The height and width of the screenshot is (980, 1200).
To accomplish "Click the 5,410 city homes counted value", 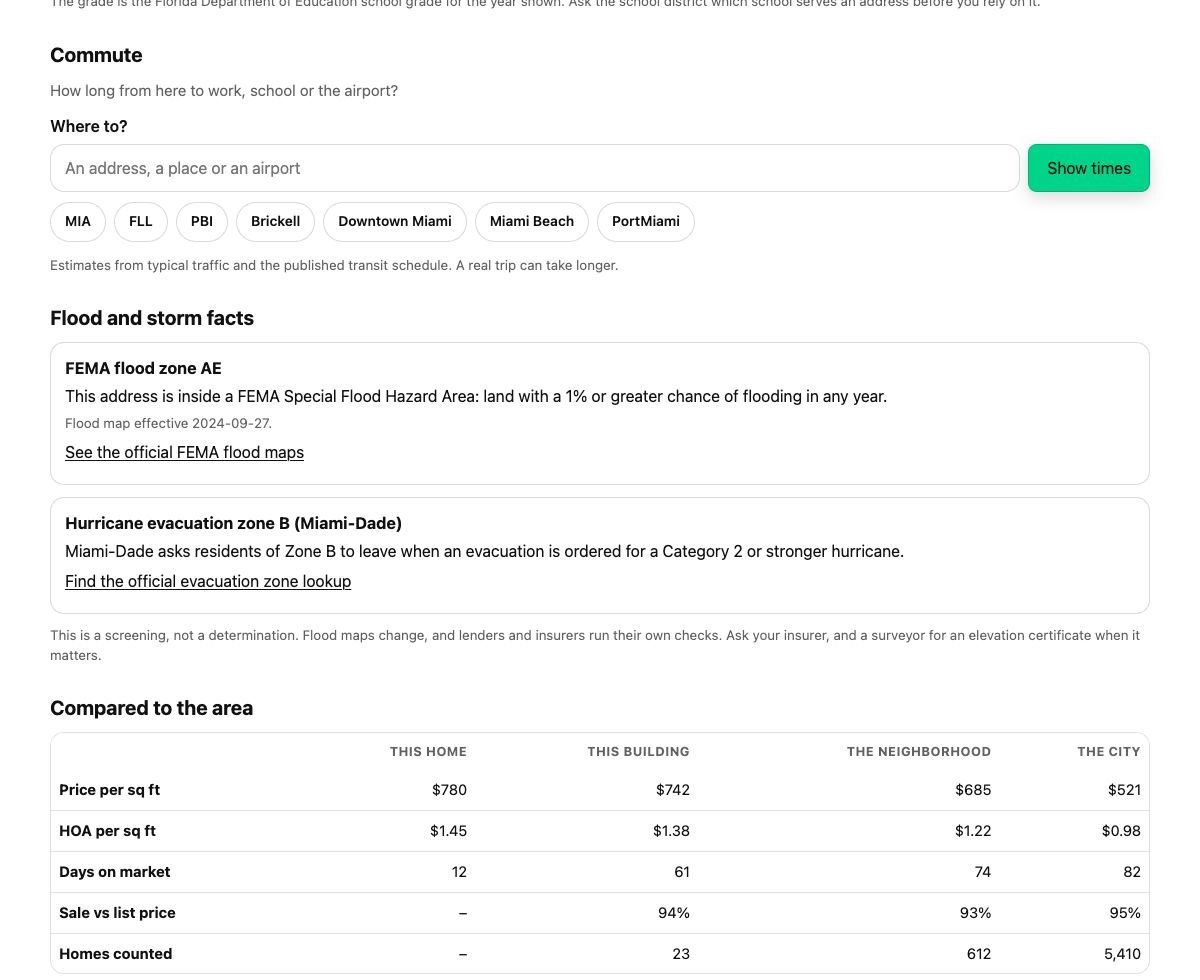I will tap(1122, 954).
